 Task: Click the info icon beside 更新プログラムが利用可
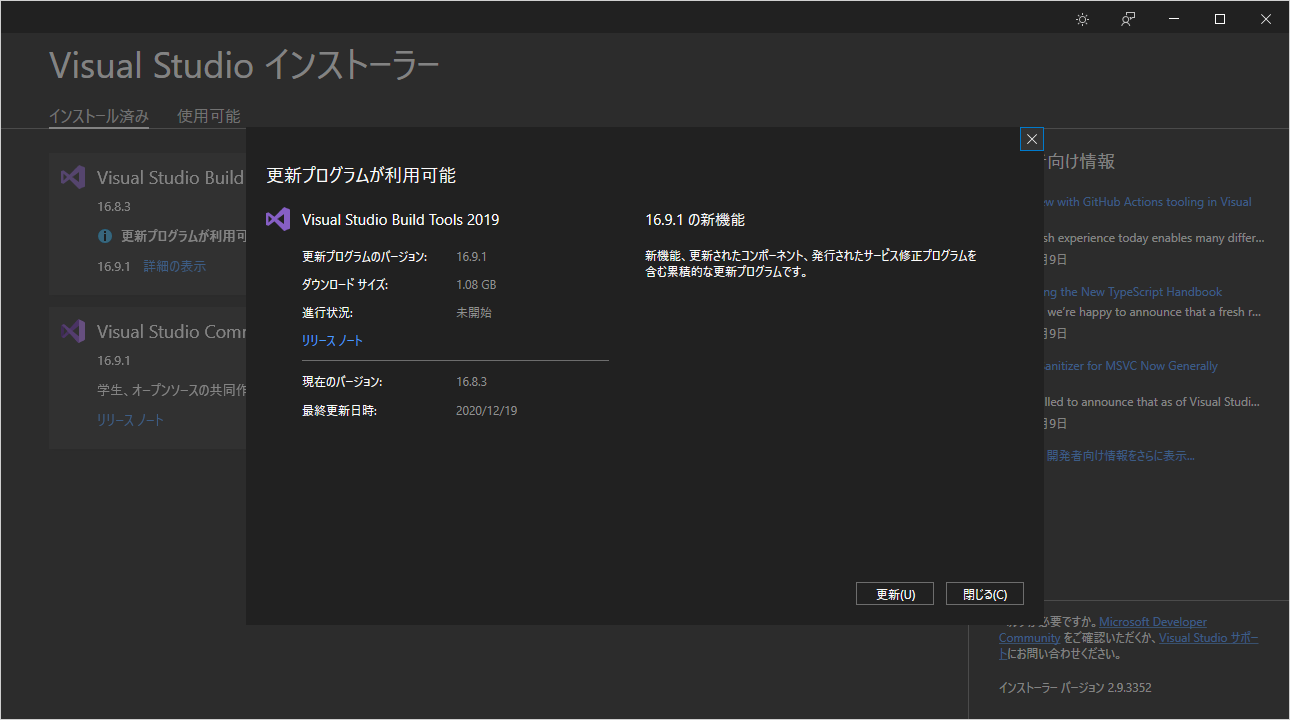(105, 237)
